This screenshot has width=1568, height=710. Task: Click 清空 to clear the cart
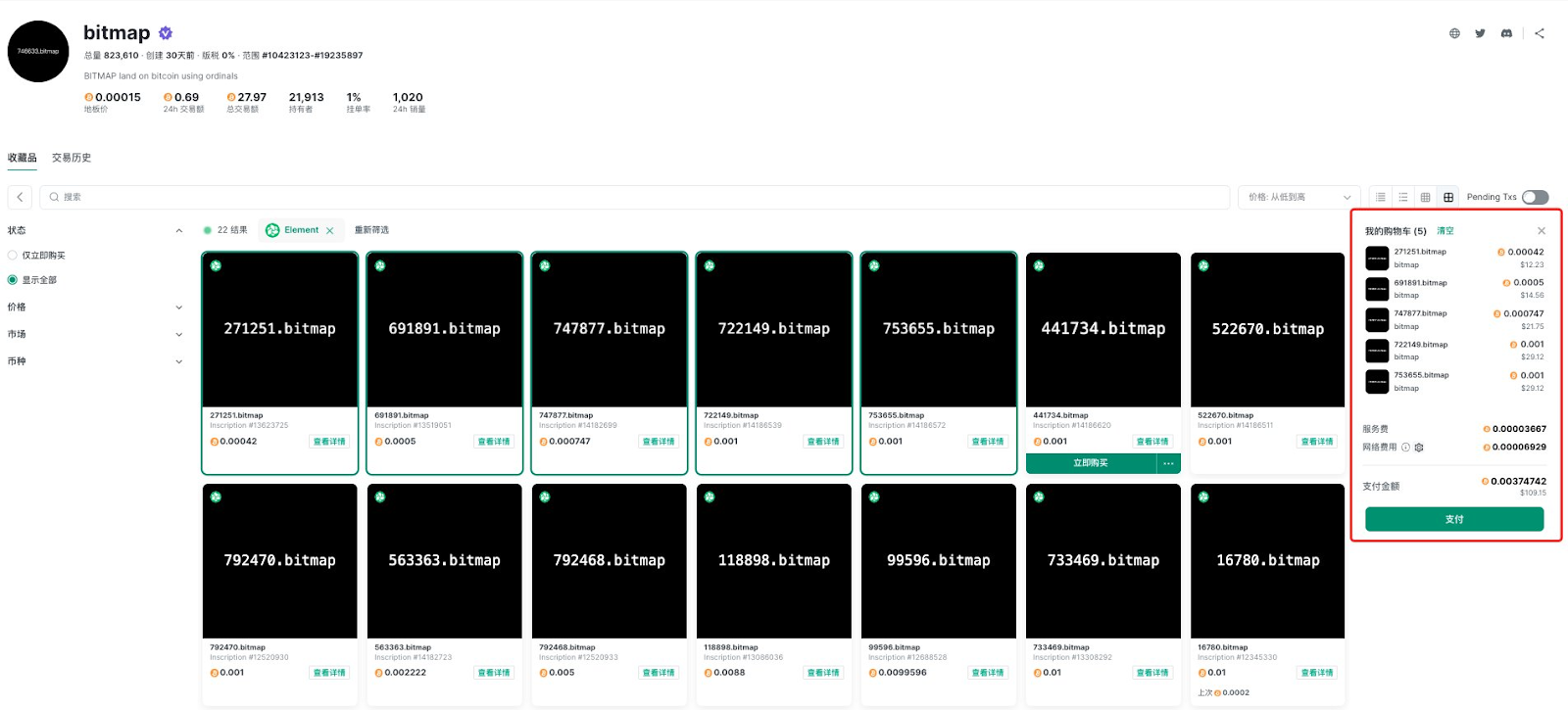pos(1445,231)
